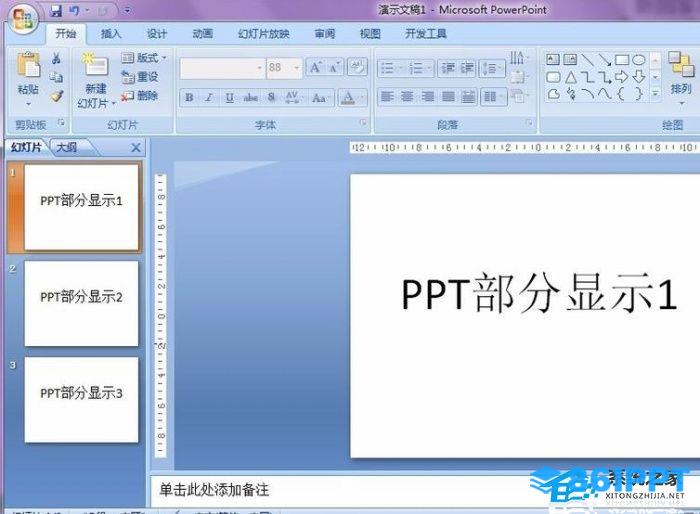Click the 粘贴 paste icon
Screen dimensions: 700x514
(28, 65)
